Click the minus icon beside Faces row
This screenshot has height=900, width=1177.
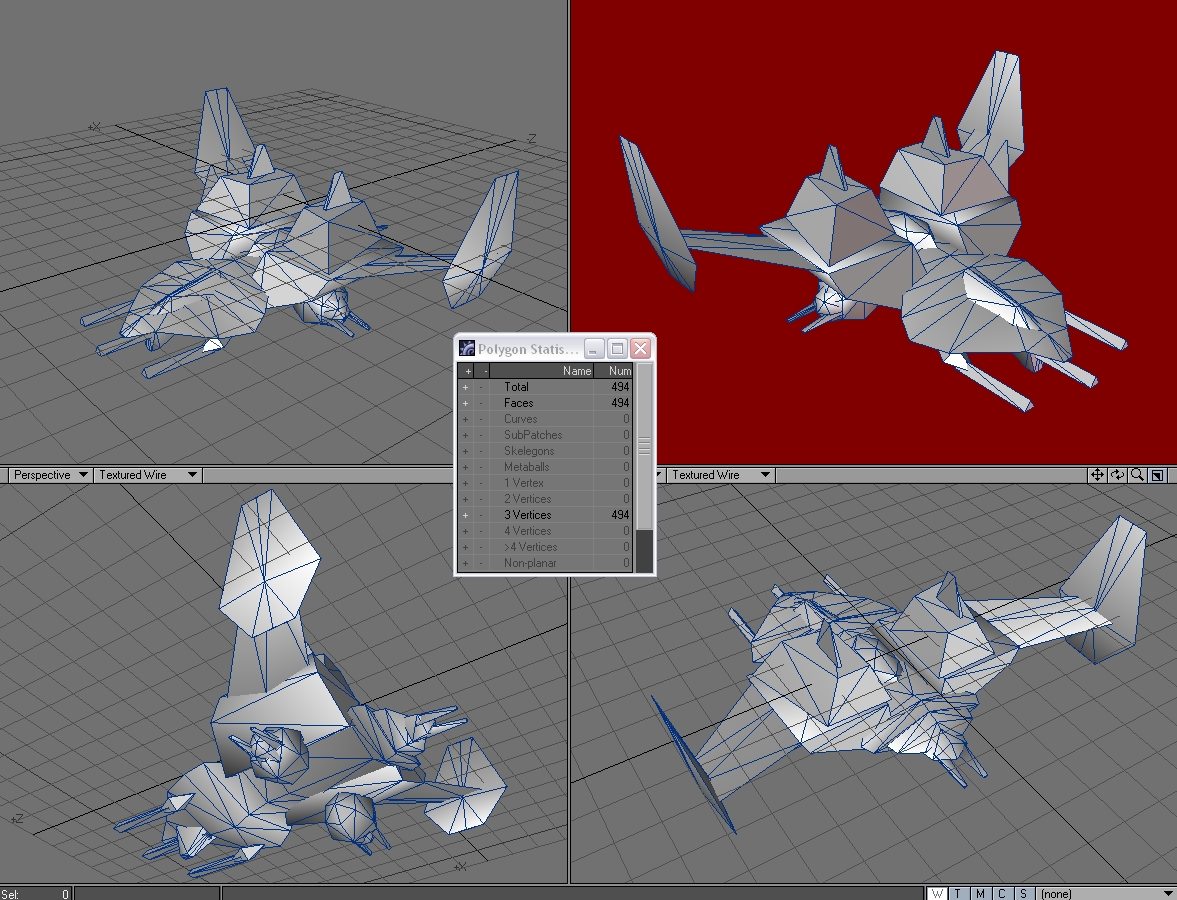481,403
